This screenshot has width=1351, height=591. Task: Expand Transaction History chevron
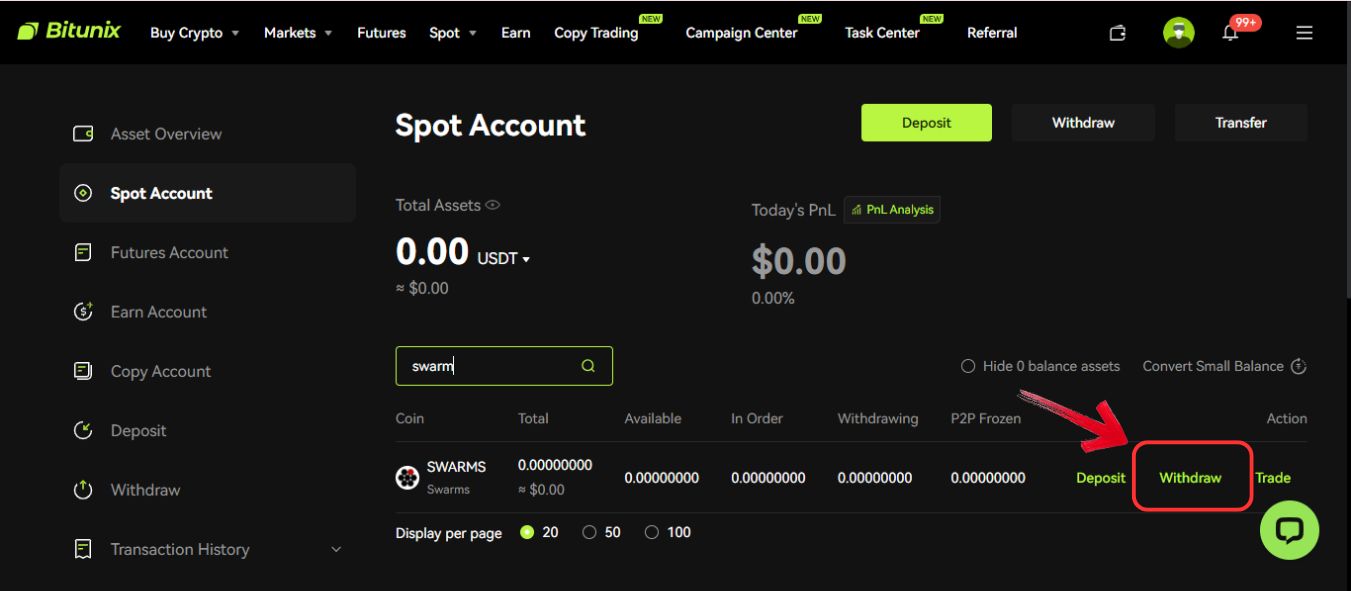[336, 550]
